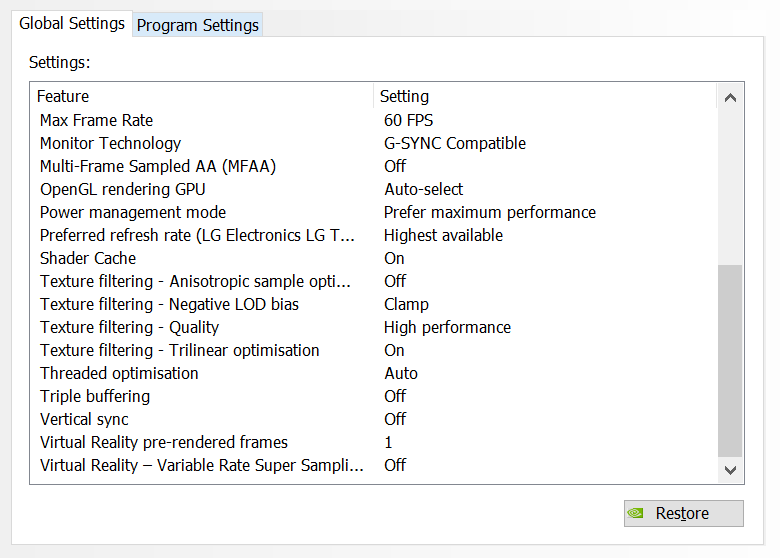Select the Global Settings tab
Screen dimensions: 780x558
coord(72,23)
